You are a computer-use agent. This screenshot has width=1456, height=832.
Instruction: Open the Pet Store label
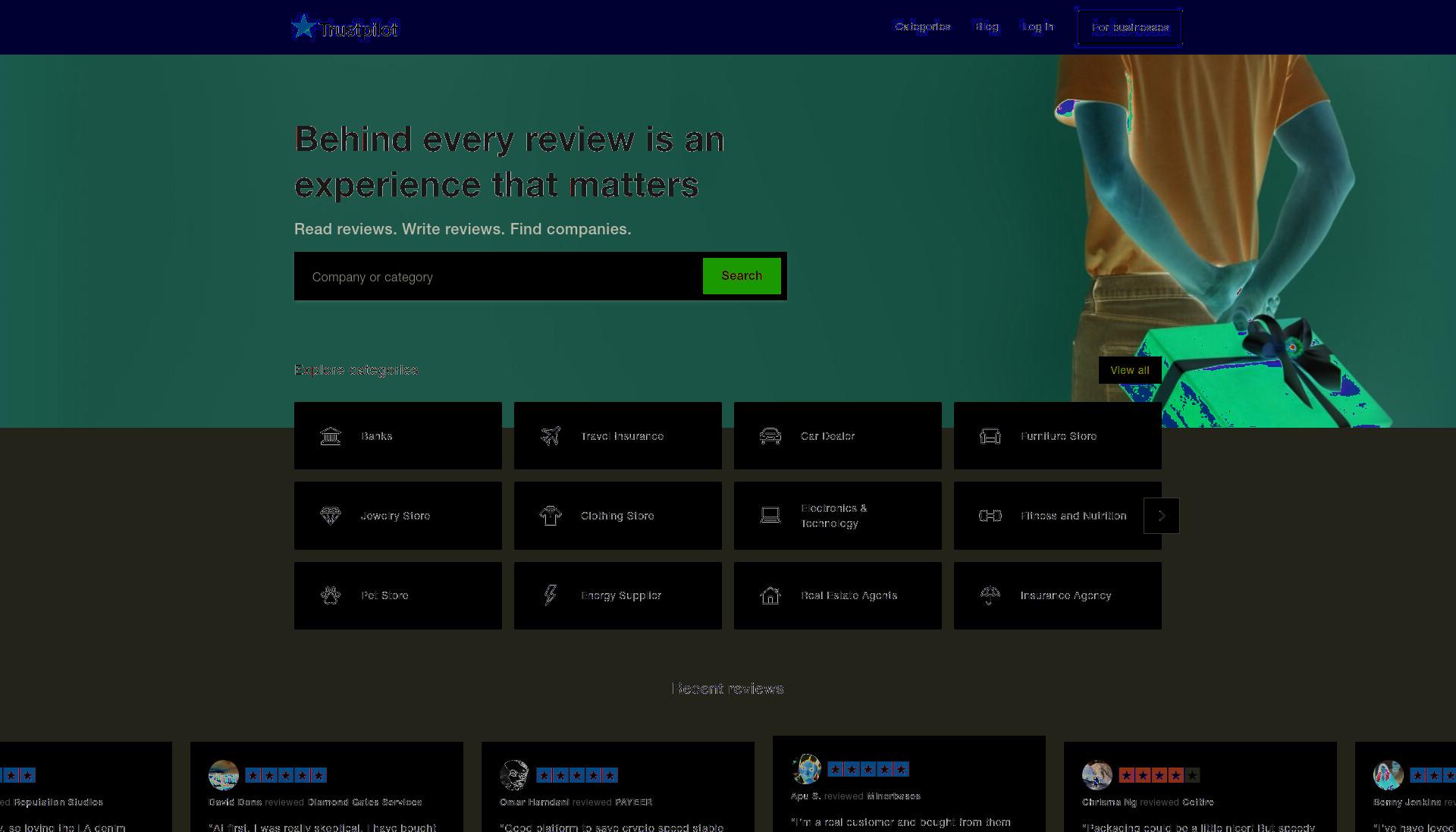click(384, 595)
